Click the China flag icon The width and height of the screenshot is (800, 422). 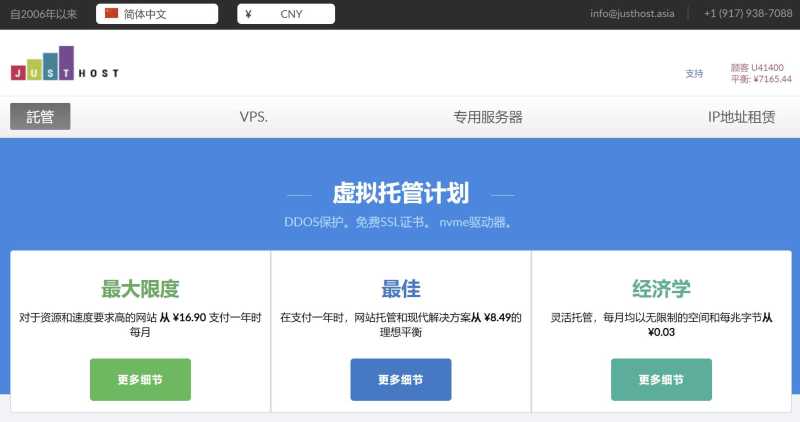[111, 14]
